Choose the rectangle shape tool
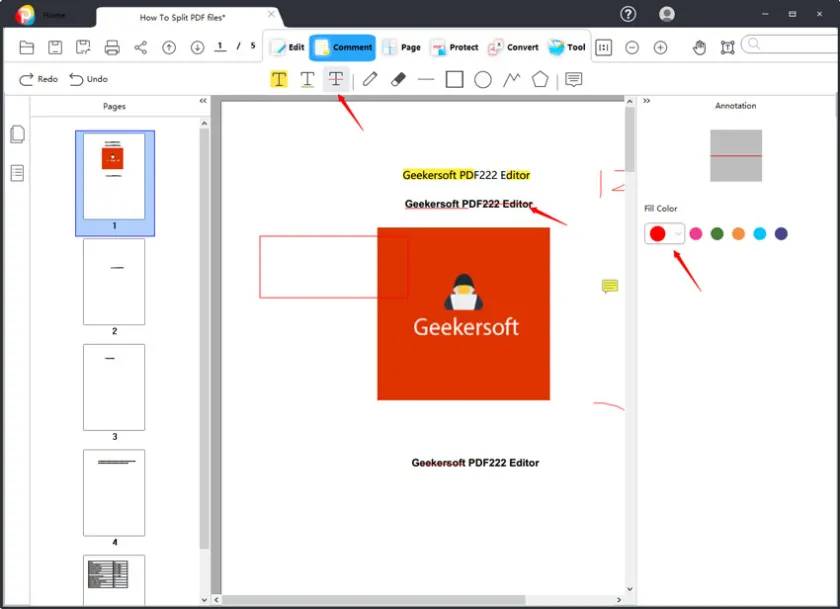This screenshot has height=609, width=840. click(454, 79)
